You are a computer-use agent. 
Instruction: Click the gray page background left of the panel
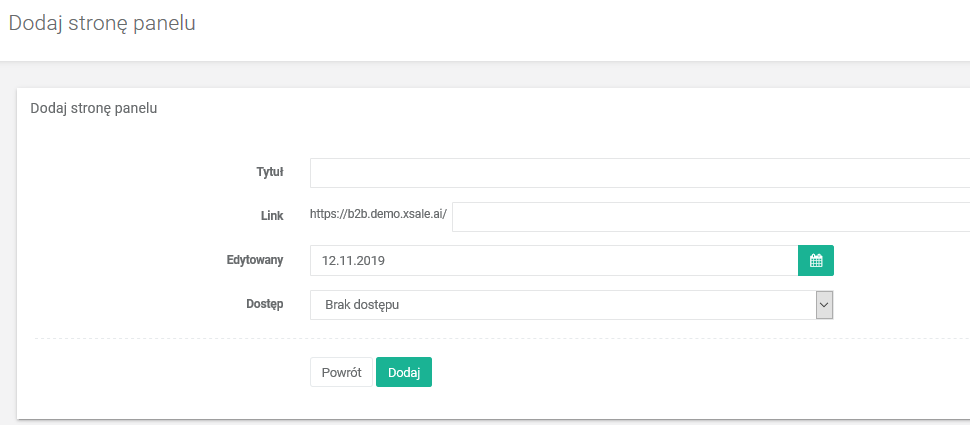click(x=8, y=250)
